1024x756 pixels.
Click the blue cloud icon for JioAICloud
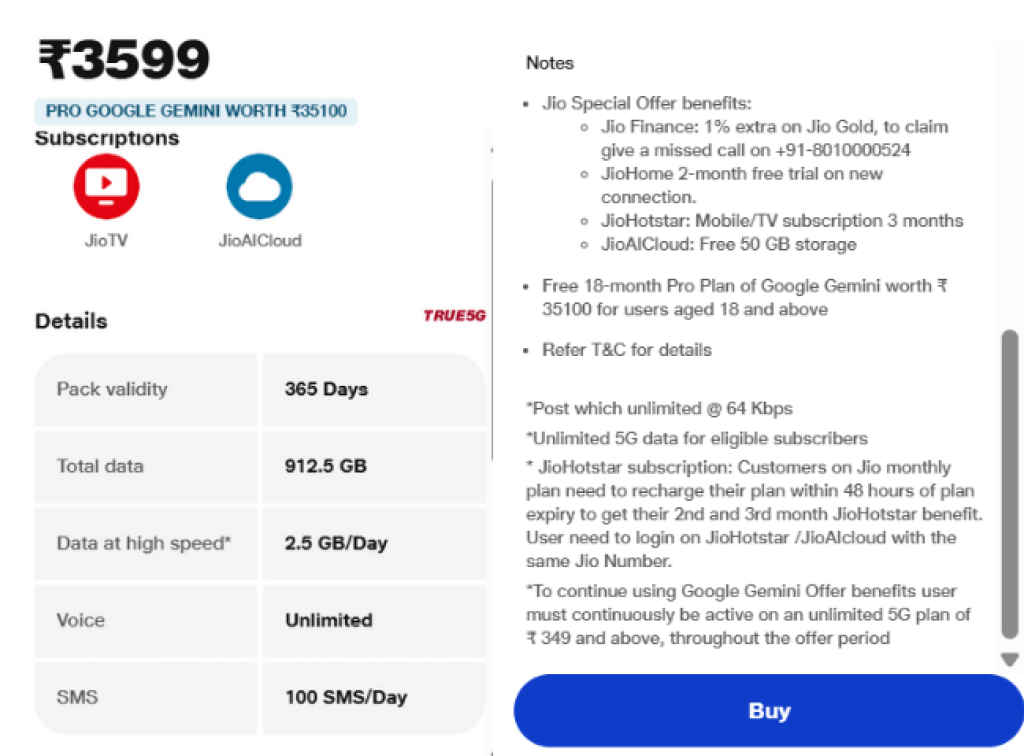pos(259,183)
